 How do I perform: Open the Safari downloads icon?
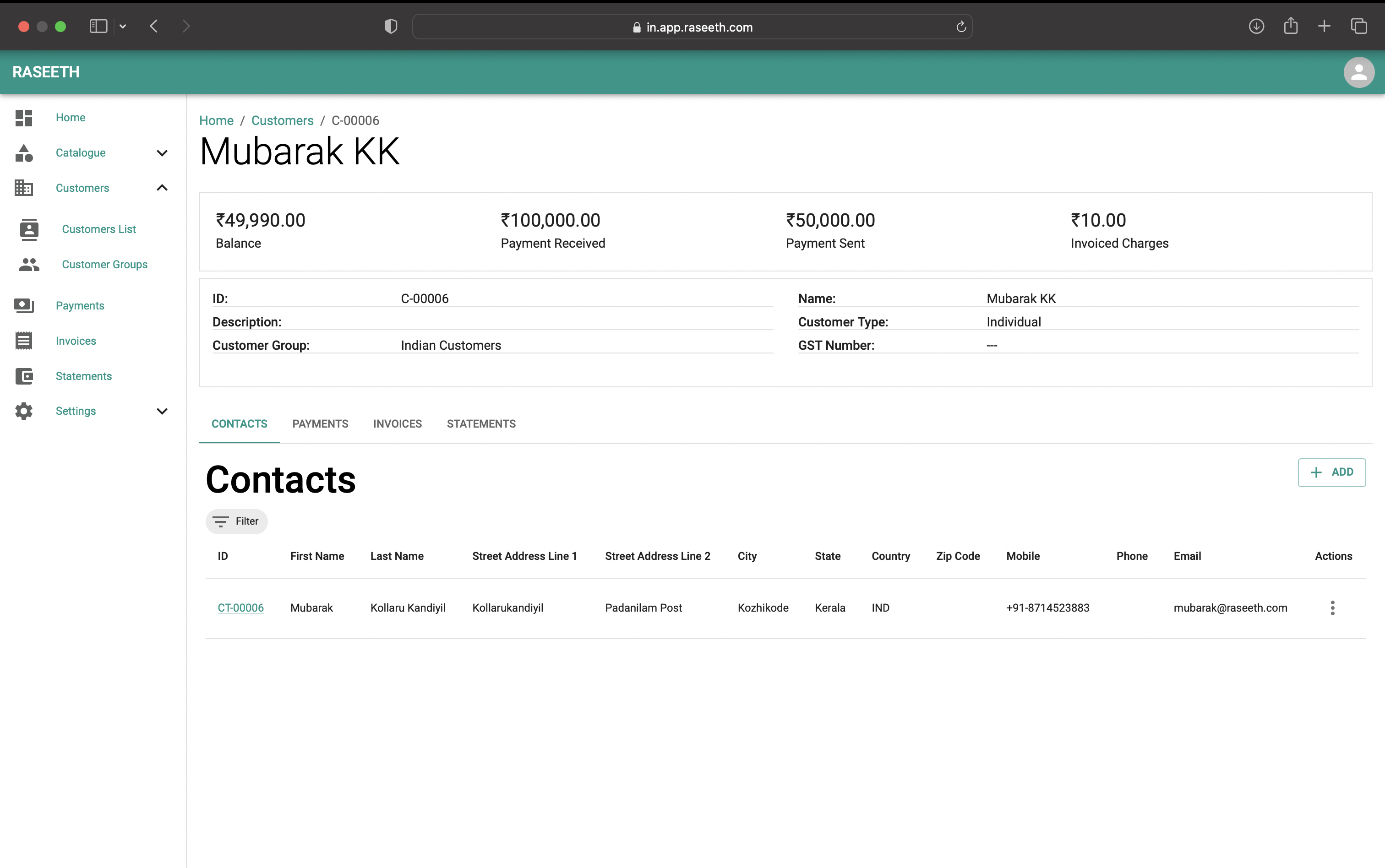[x=1256, y=27]
